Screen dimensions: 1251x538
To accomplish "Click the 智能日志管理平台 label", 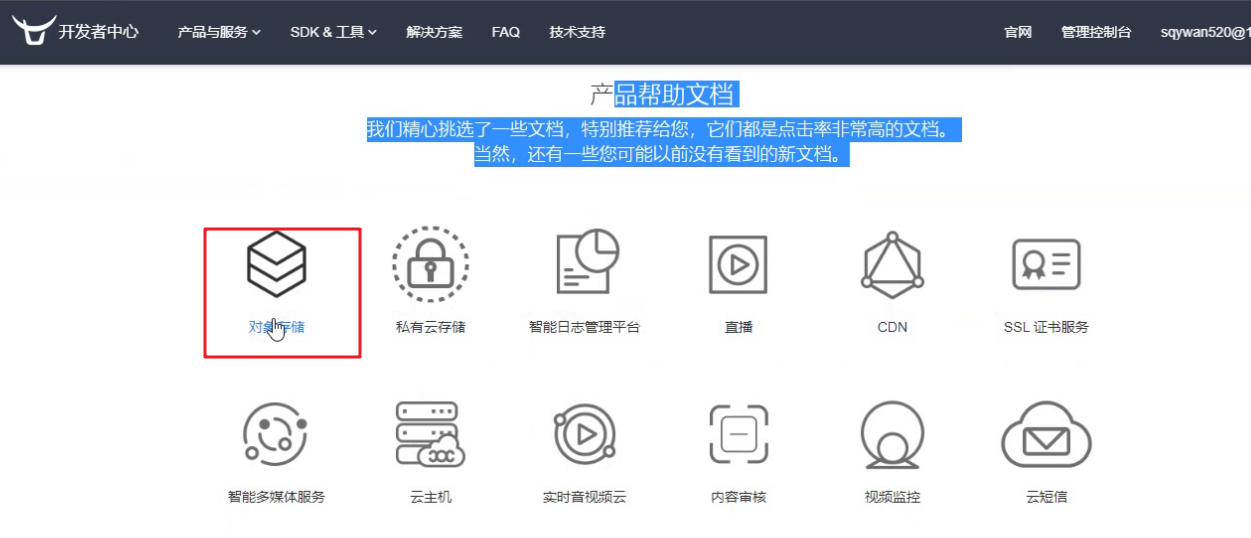I will (584, 327).
